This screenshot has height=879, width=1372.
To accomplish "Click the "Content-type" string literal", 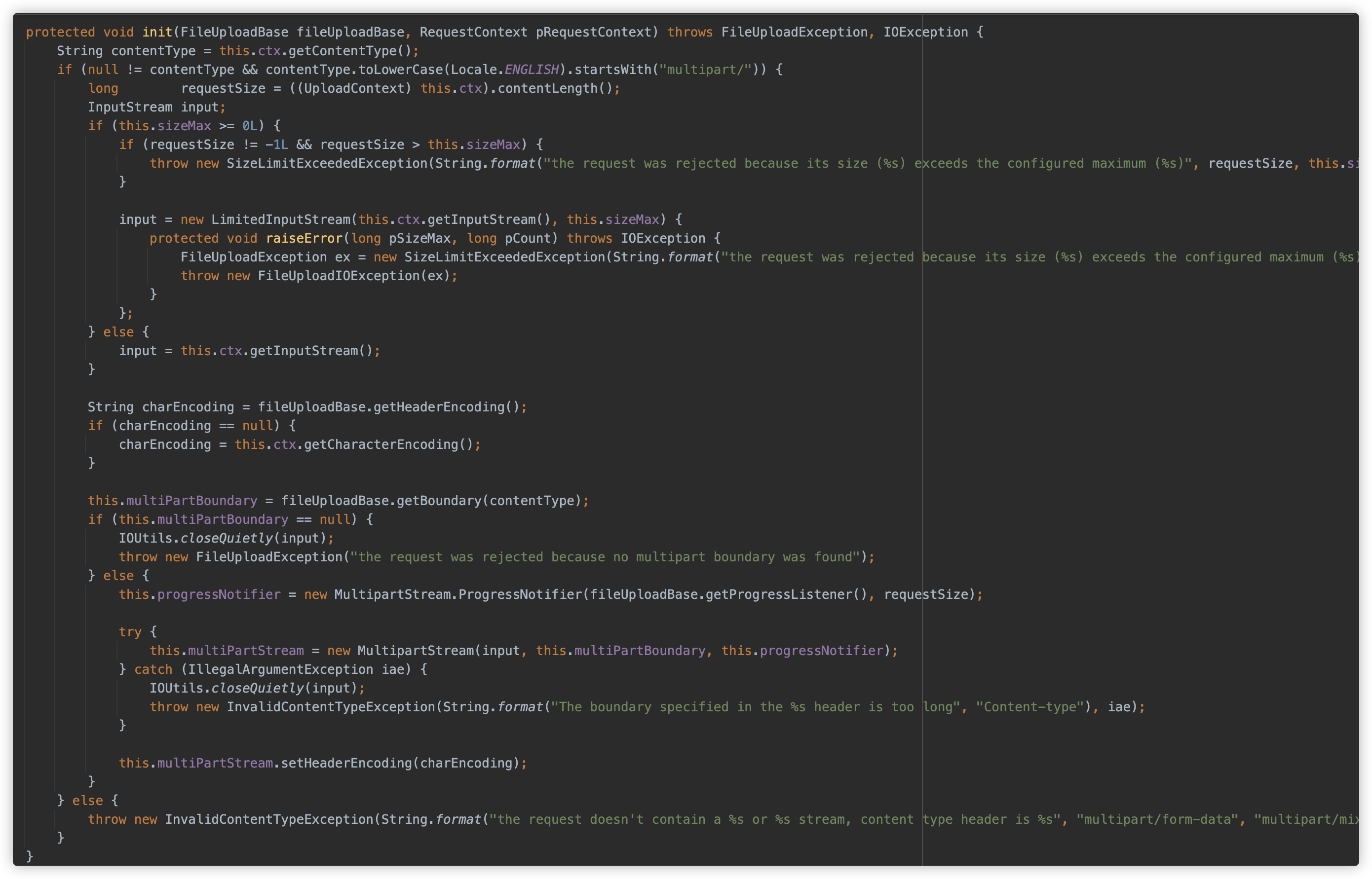I will point(1029,707).
